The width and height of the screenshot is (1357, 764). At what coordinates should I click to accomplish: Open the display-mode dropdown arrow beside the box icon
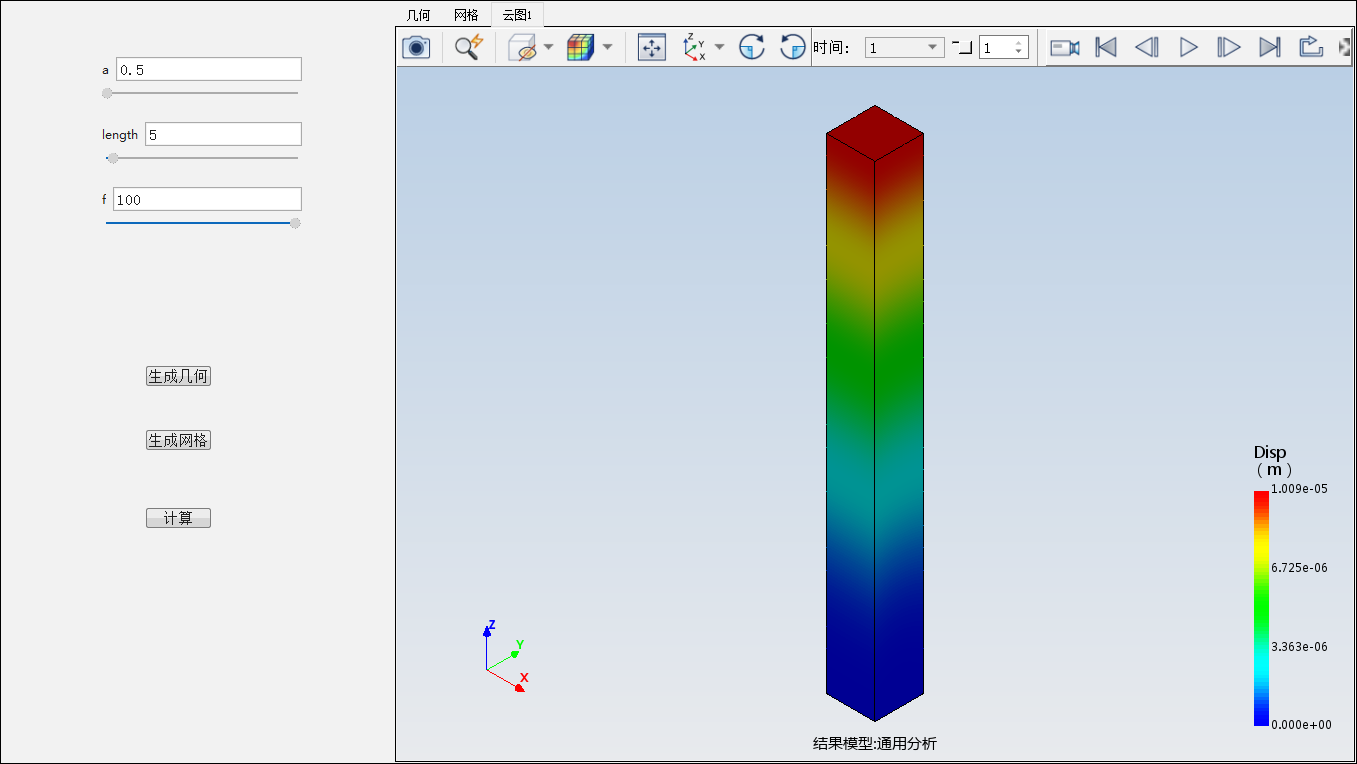[548, 47]
